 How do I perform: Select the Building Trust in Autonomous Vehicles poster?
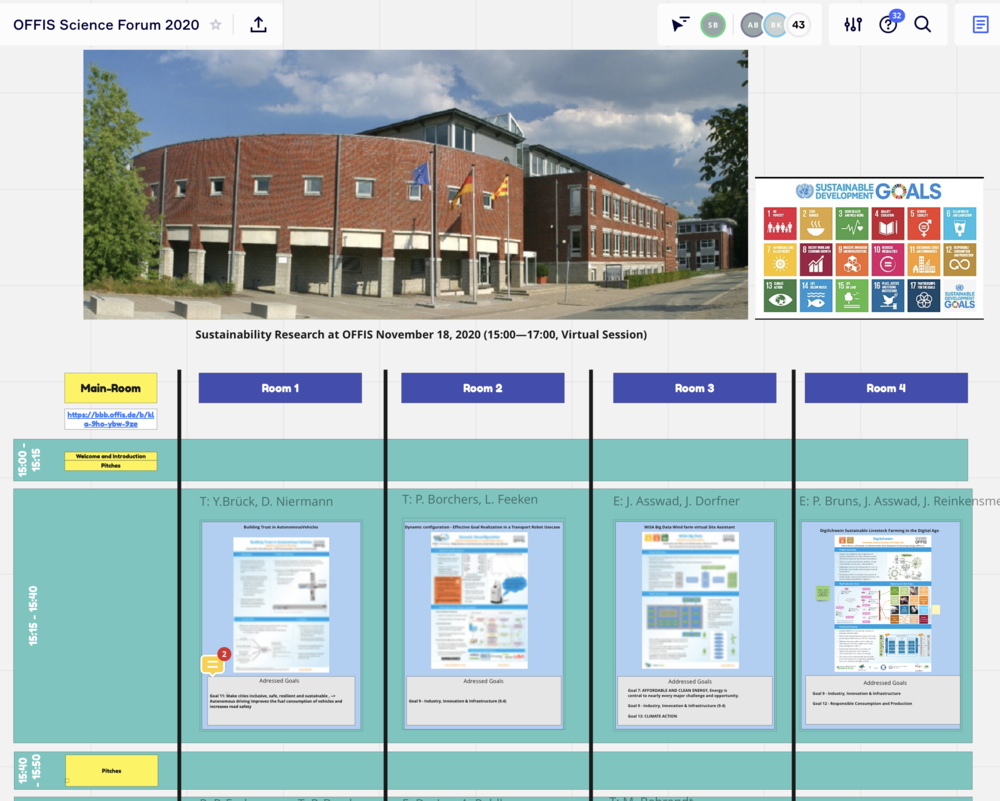click(x=280, y=600)
